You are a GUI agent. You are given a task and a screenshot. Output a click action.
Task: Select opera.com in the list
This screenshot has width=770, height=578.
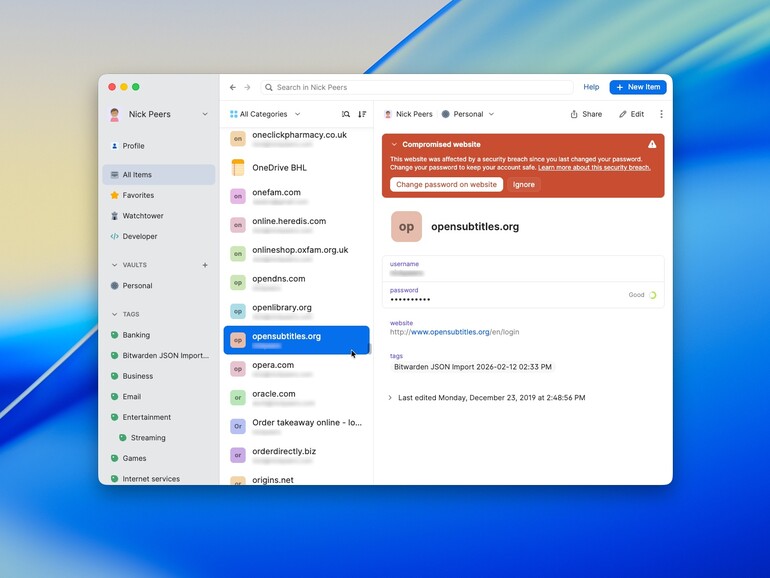click(296, 369)
